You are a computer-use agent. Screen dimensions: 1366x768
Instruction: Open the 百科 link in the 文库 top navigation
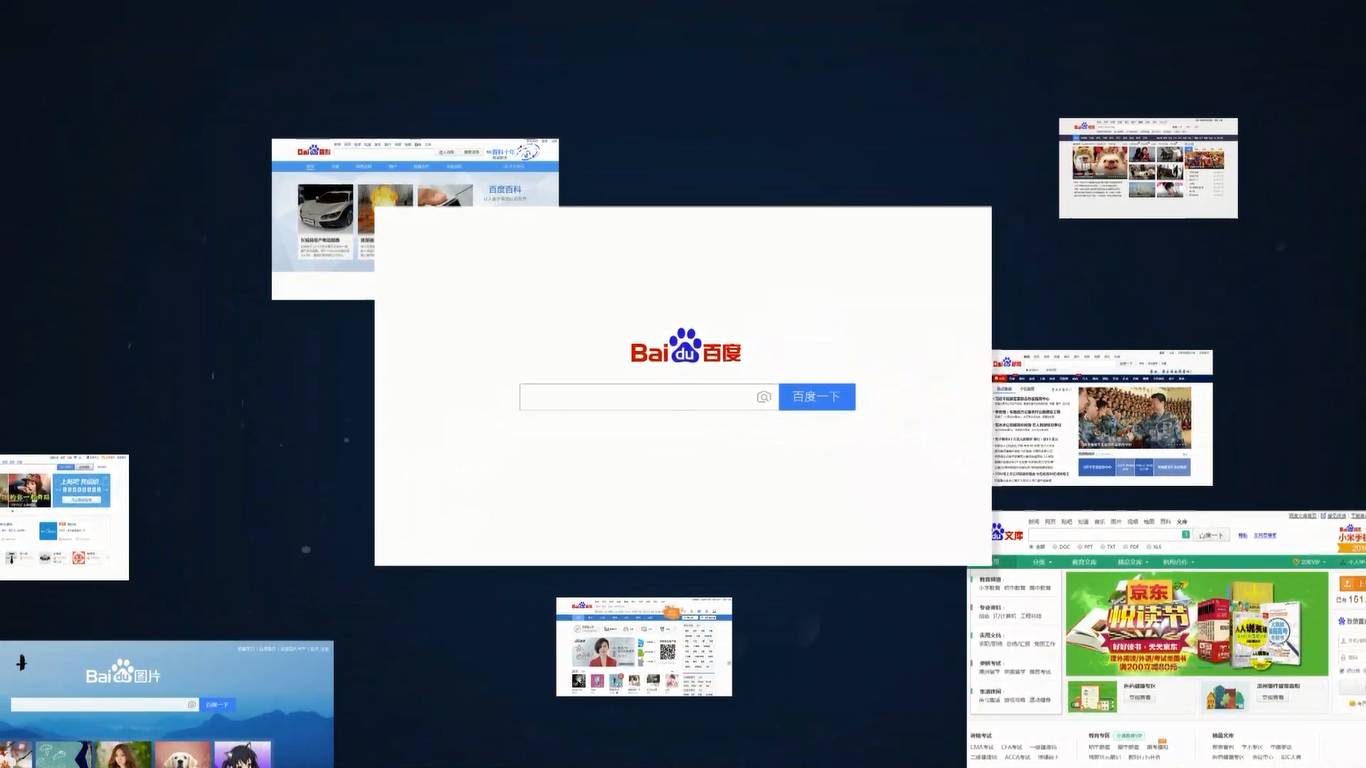coord(1165,521)
